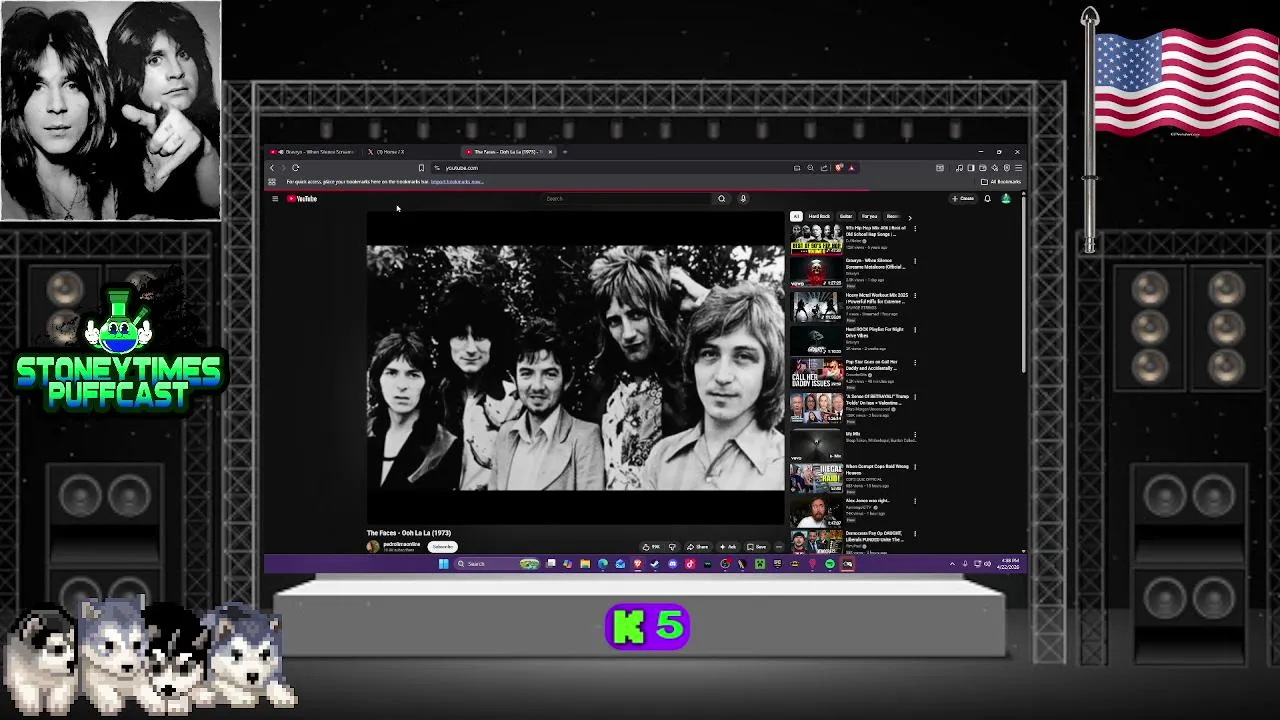Click the Windows taskbar search box

coord(497,564)
